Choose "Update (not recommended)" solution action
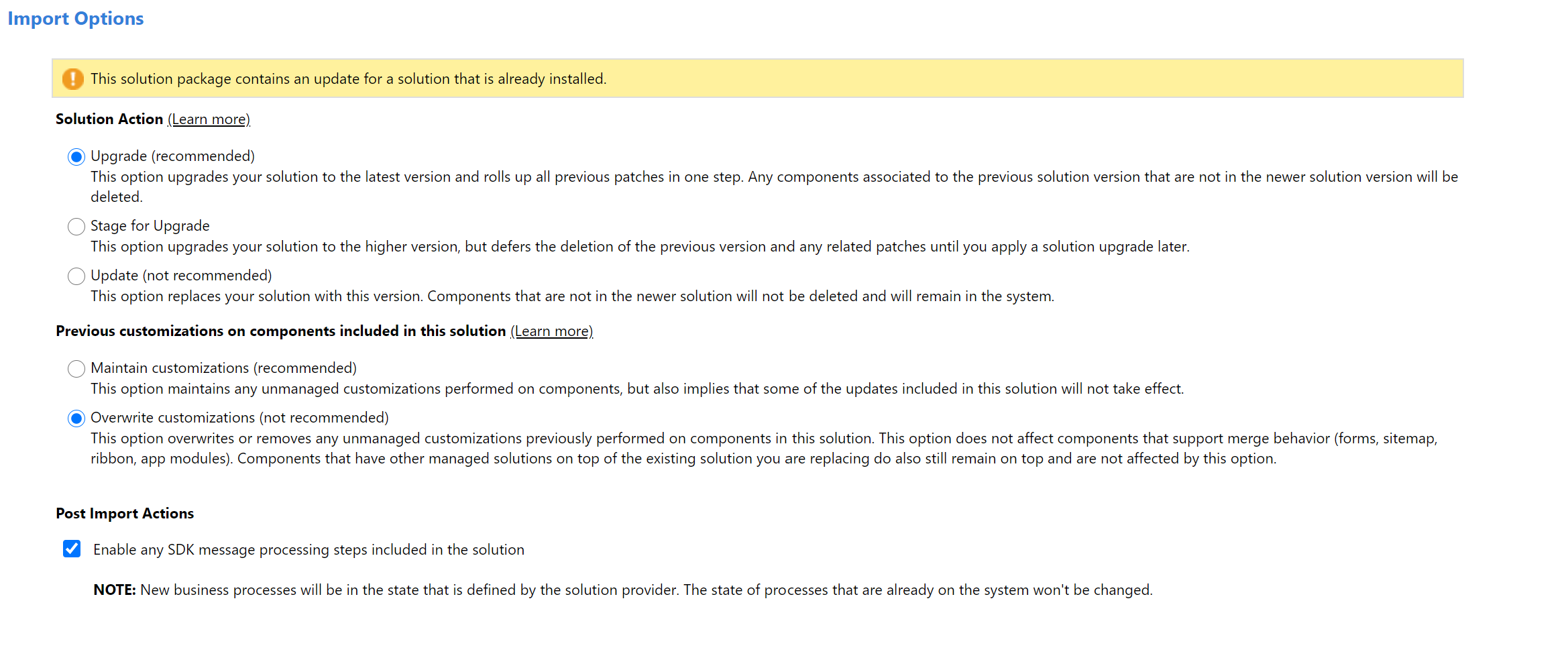The height and width of the screenshot is (668, 1568). [76, 276]
